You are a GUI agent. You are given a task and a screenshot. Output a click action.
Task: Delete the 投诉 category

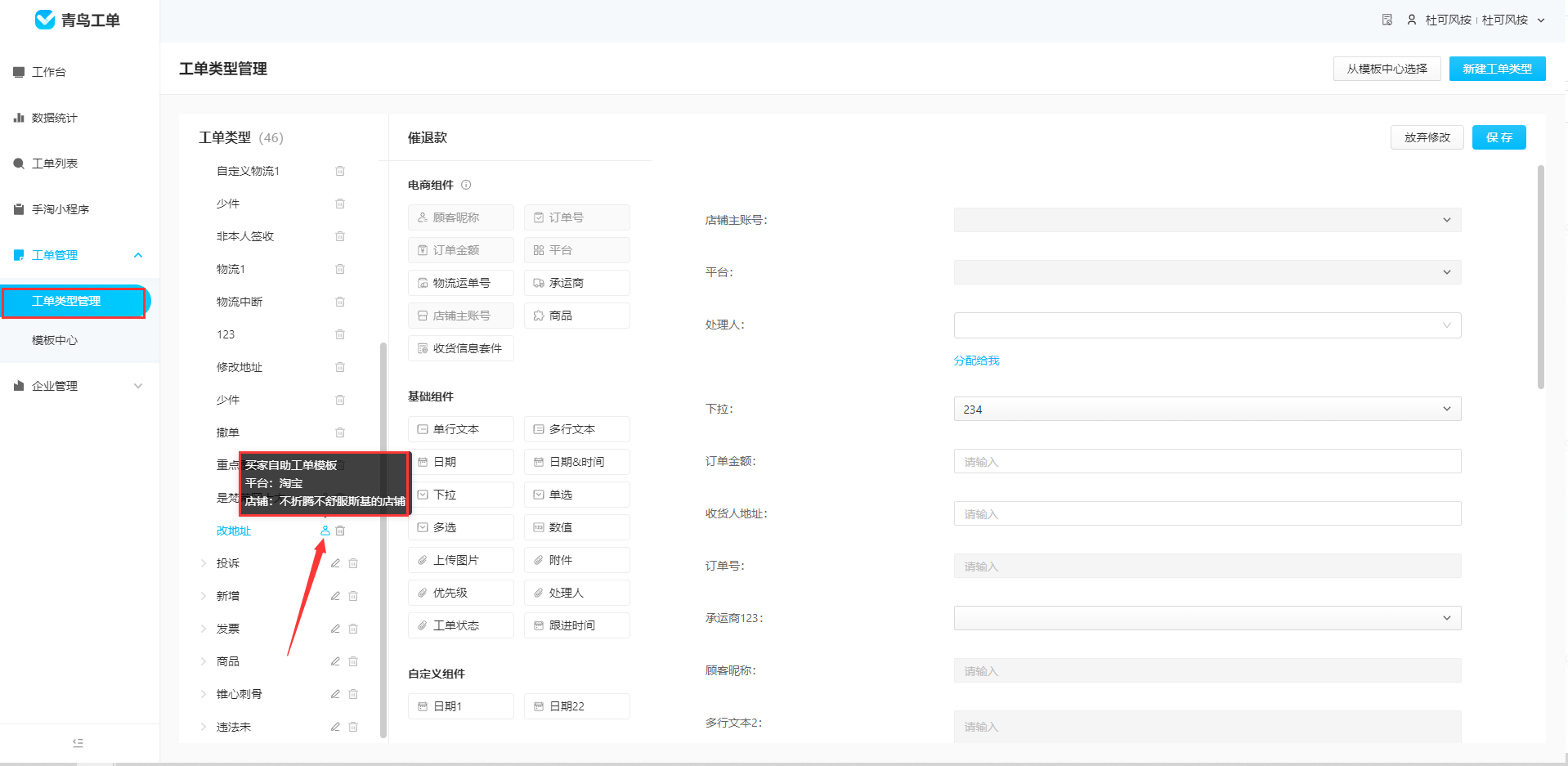click(x=353, y=563)
